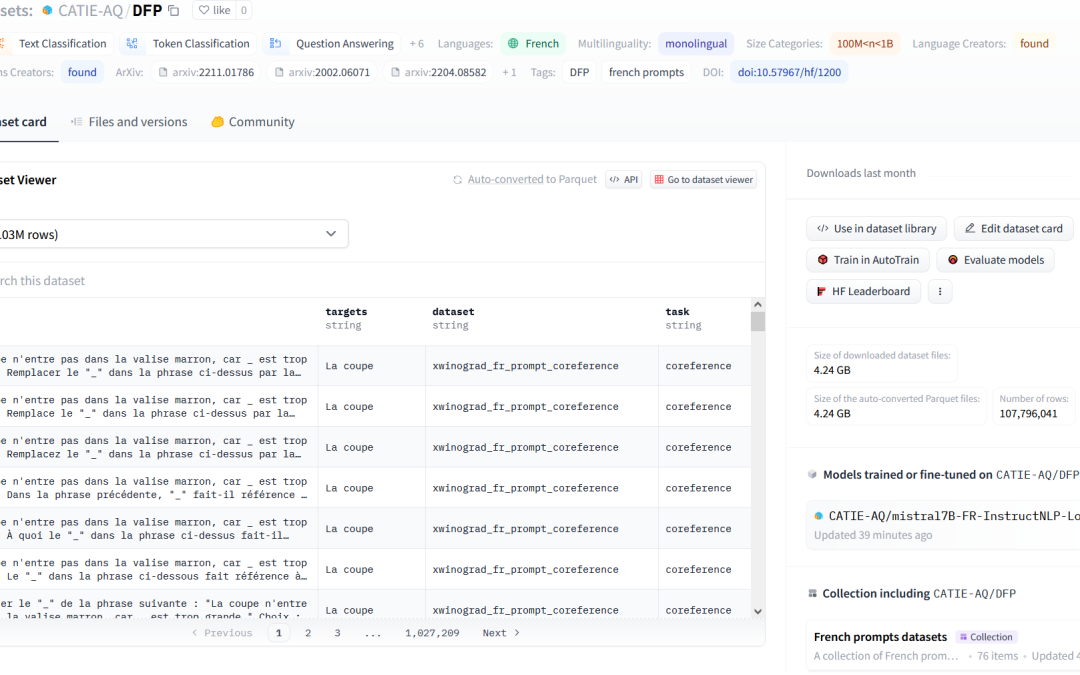Switch to Files and versions tab
This screenshot has width=1080, height=675.
[x=129, y=122]
